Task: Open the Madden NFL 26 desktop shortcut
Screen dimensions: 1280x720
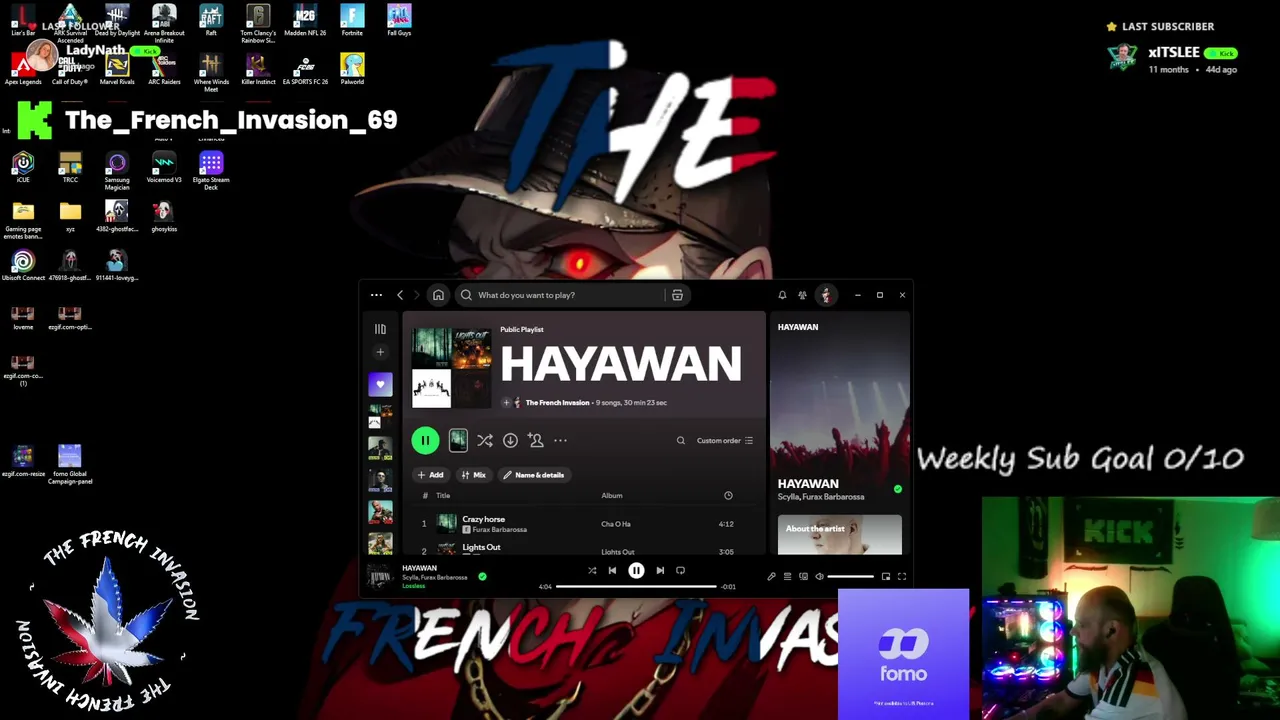Action: (x=305, y=20)
